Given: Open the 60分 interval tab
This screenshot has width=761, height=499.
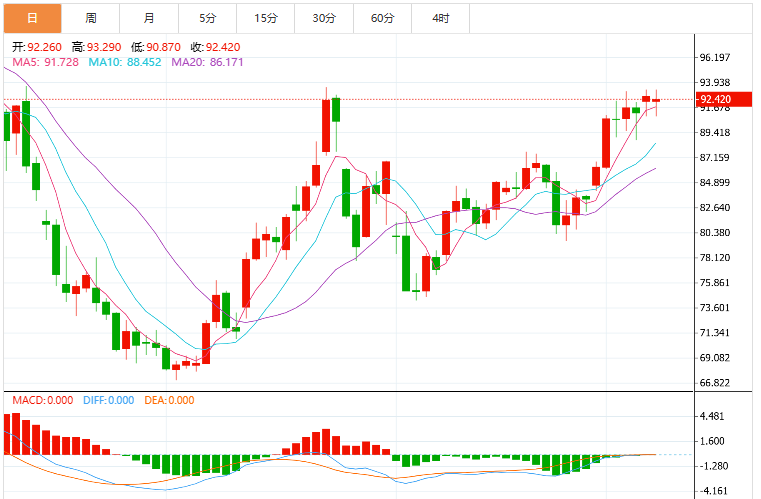Looking at the screenshot, I should tap(382, 18).
